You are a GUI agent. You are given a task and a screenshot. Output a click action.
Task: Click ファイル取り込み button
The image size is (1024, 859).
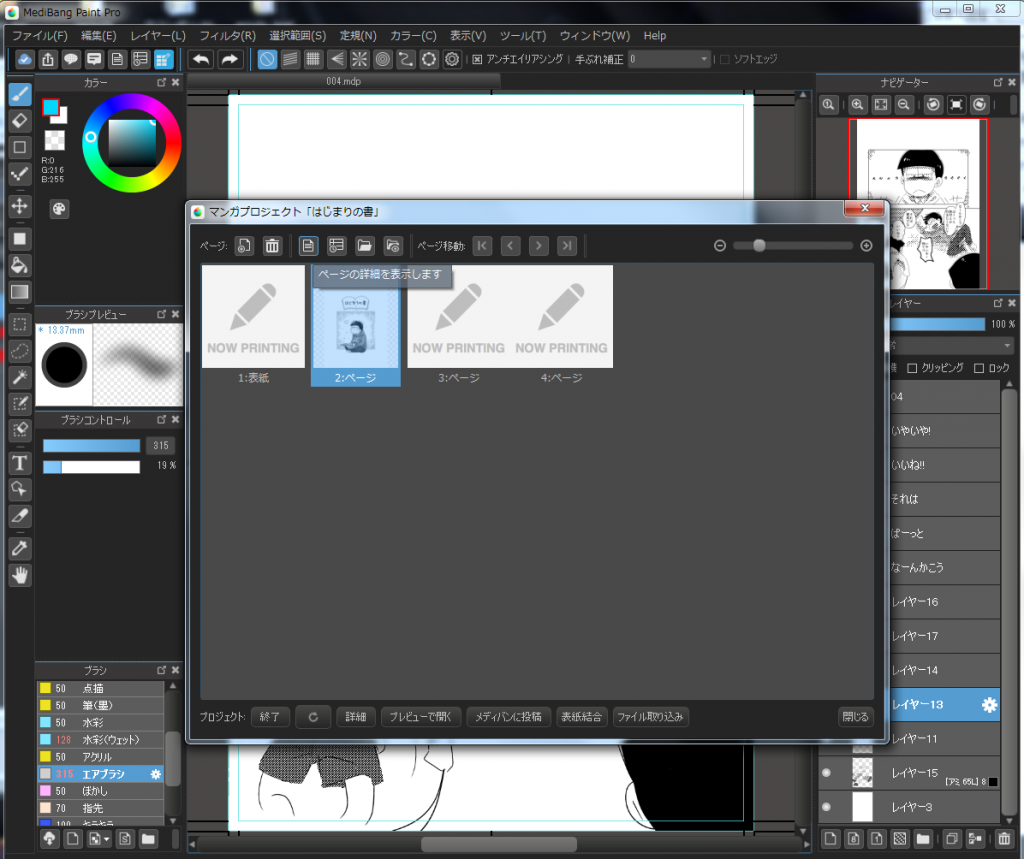[x=650, y=717]
